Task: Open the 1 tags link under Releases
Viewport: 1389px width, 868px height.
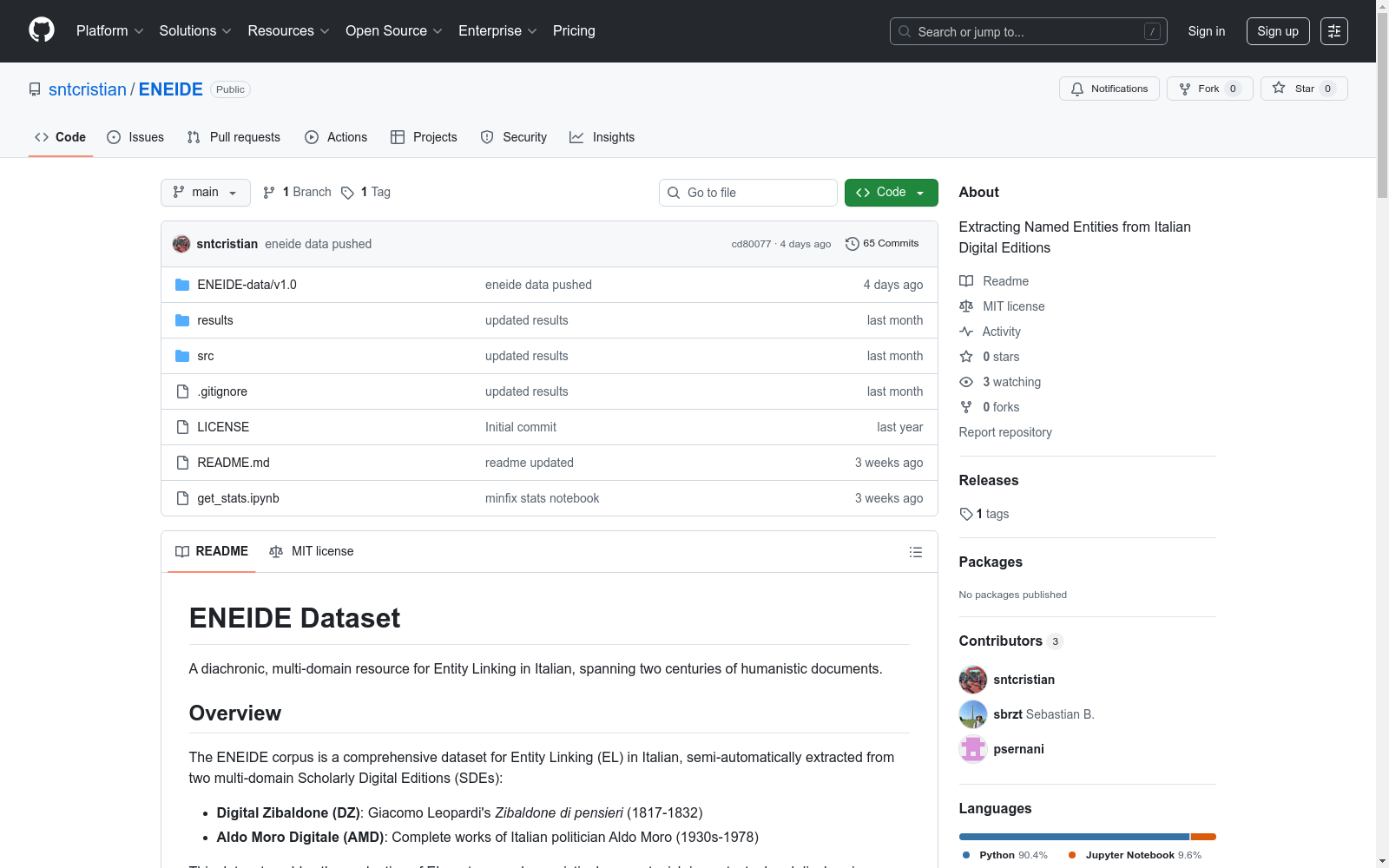Action: 984,514
